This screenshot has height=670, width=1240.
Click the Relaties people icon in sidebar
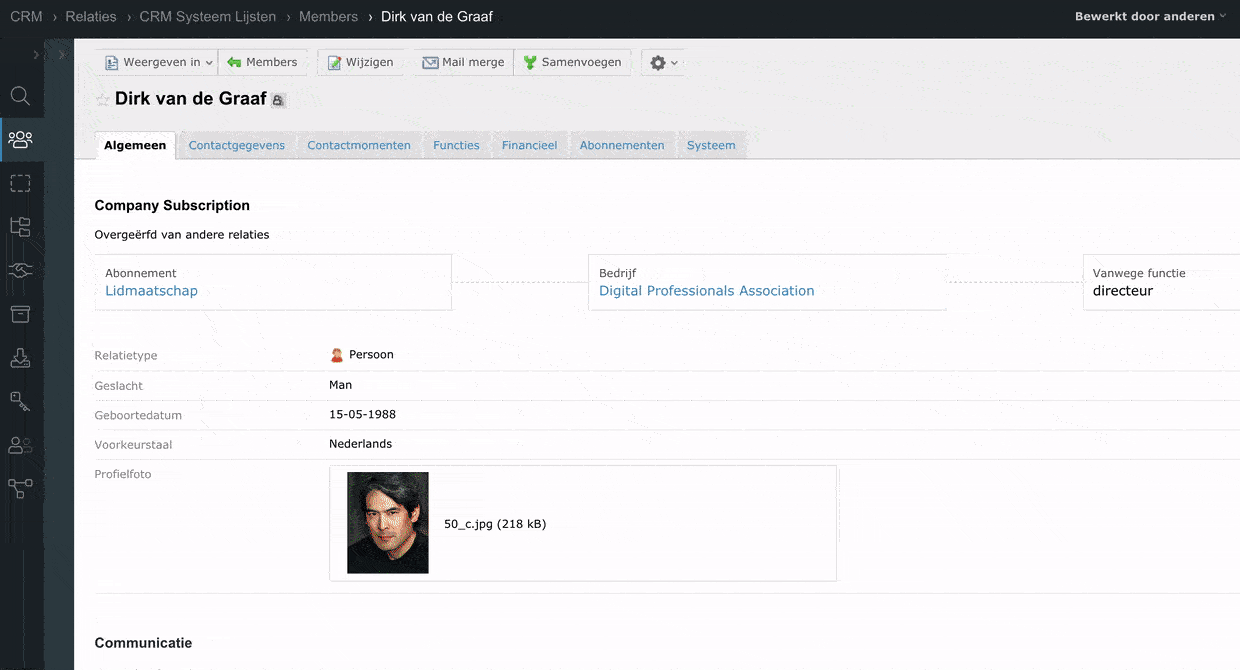coord(20,139)
